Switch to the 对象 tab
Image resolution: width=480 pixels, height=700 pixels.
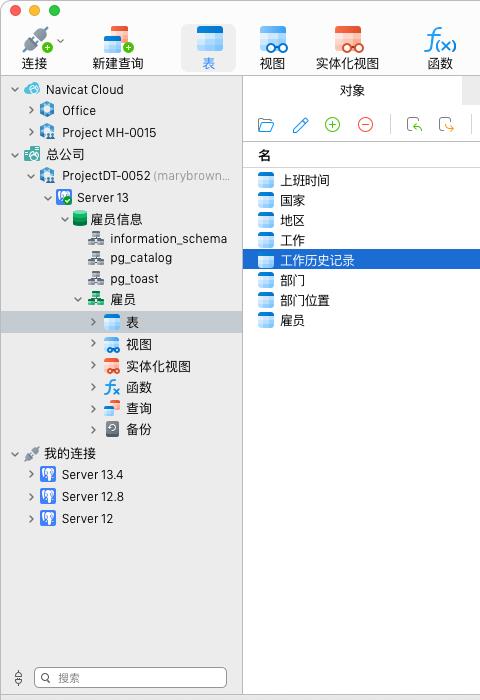tap(352, 91)
